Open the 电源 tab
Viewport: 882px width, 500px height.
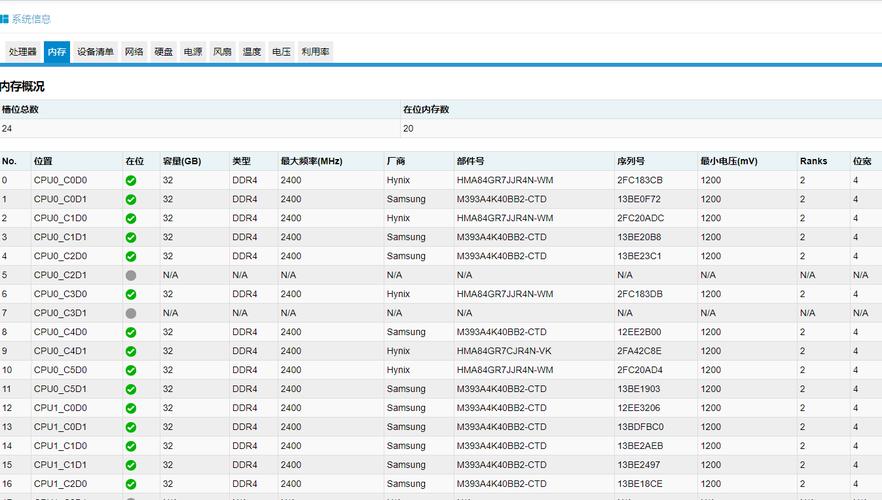(193, 52)
